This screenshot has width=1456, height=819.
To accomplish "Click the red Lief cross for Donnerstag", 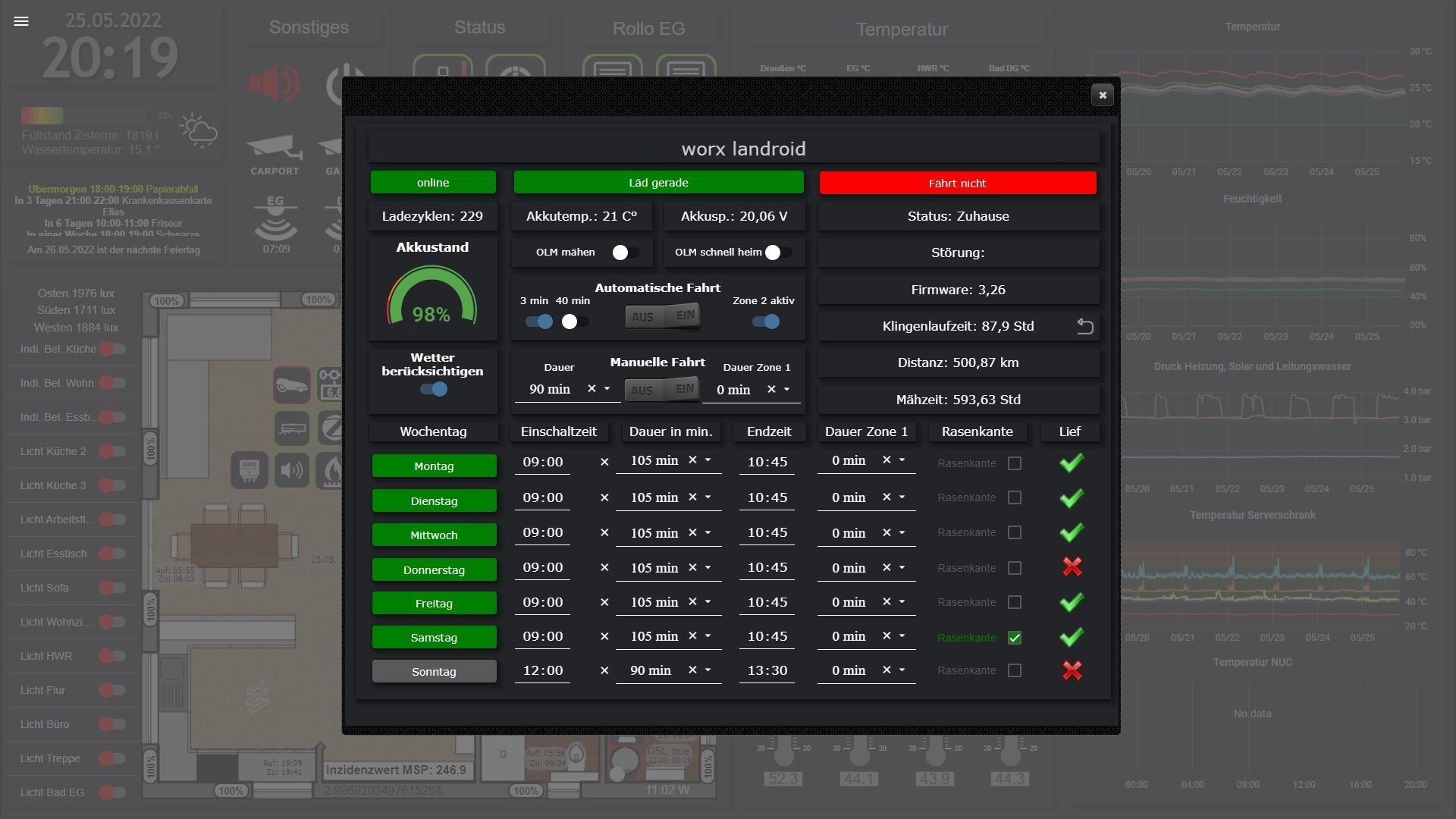I will 1072,566.
